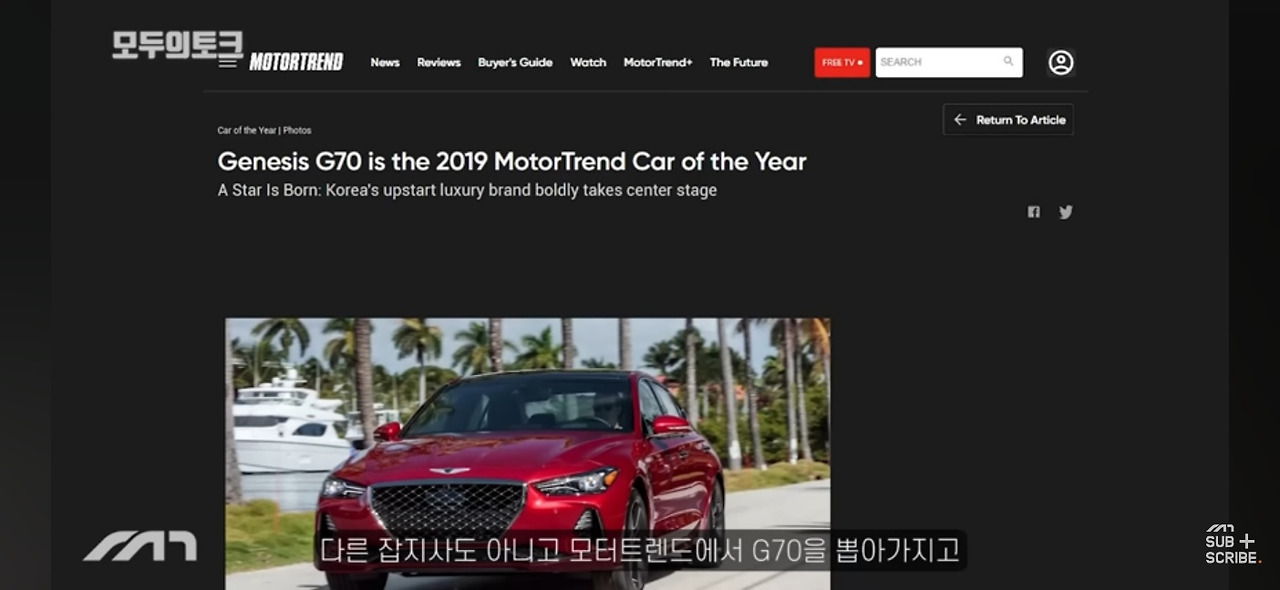The image size is (1280, 590).
Task: Open the hamburger menu beside MotorTrend logo
Action: 229,63
